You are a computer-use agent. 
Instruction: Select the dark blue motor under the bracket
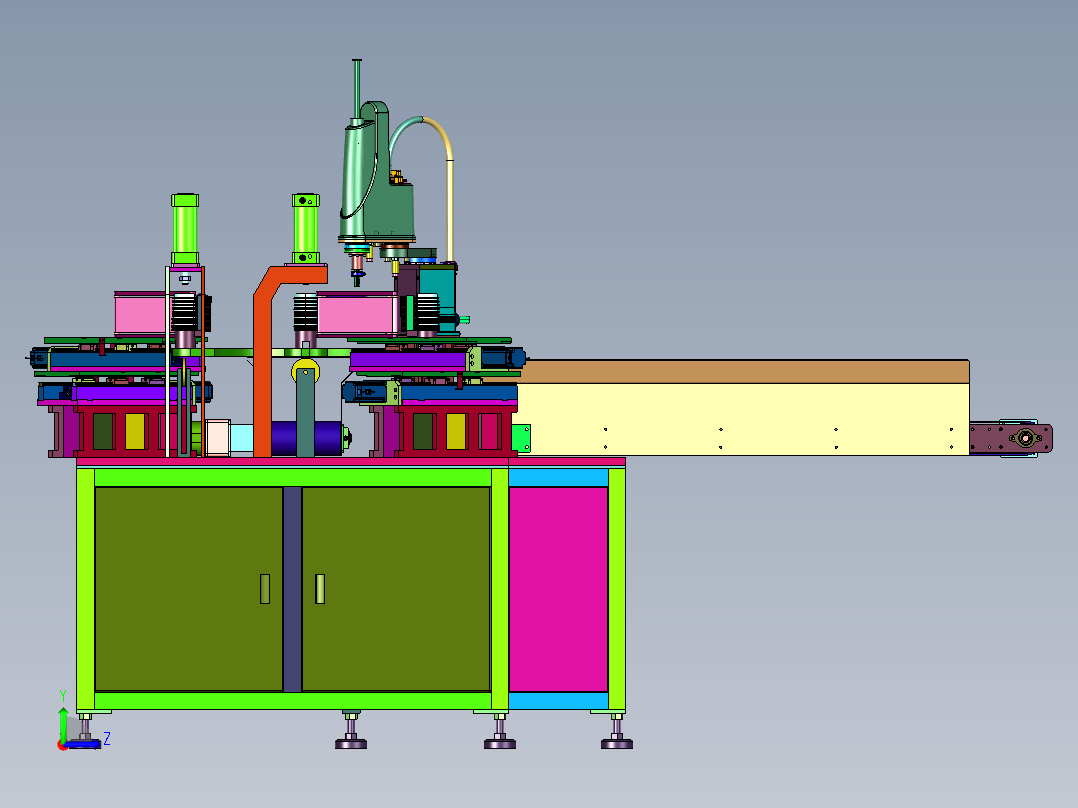click(x=307, y=437)
